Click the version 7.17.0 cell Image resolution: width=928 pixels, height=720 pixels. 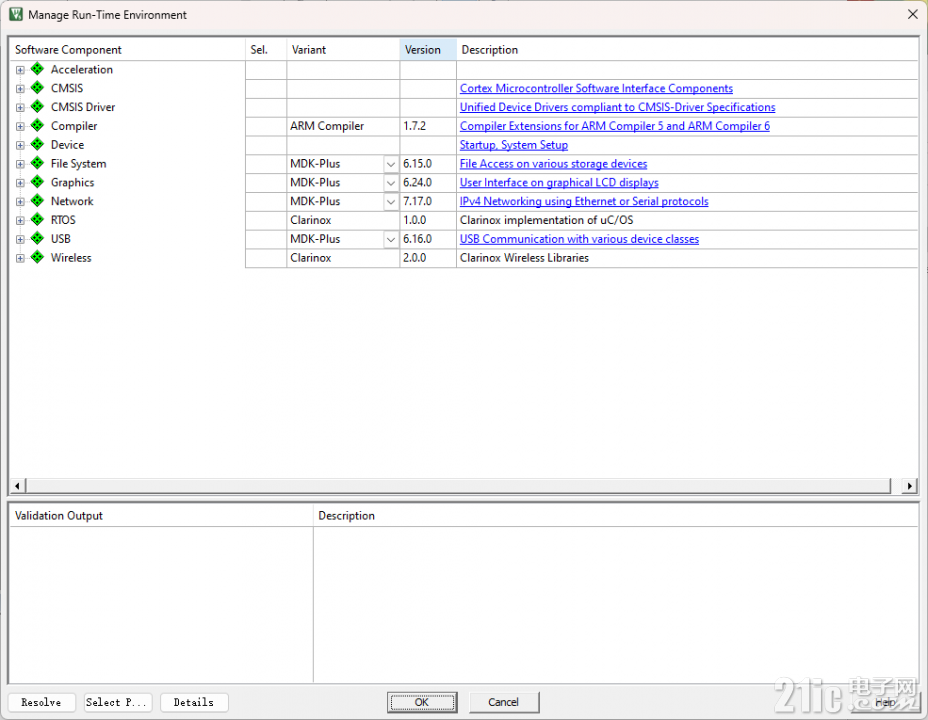click(428, 202)
